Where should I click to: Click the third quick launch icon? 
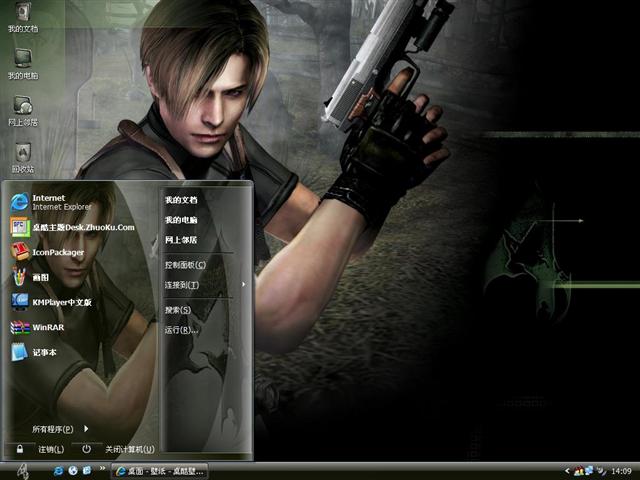[x=87, y=471]
